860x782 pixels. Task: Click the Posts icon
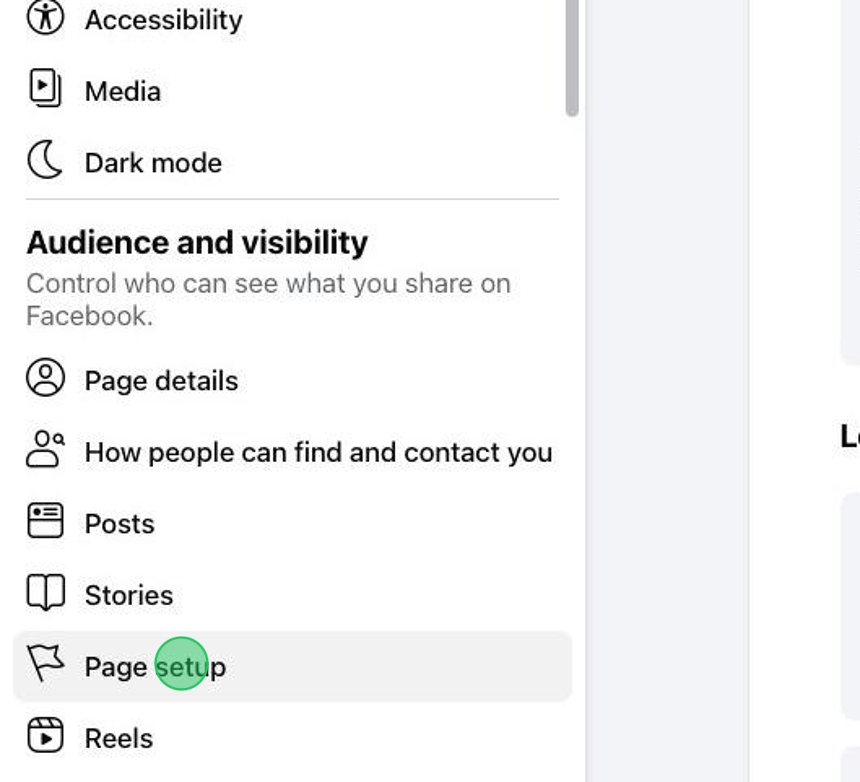tap(44, 522)
